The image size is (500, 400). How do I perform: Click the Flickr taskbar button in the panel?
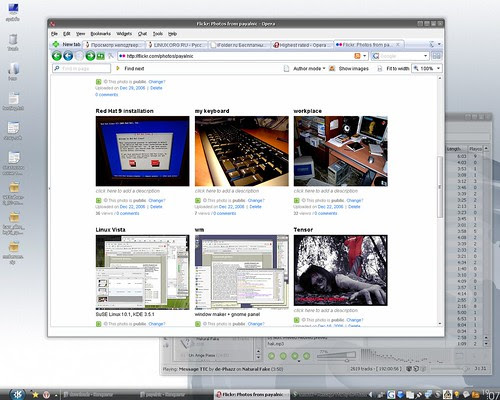click(252, 395)
